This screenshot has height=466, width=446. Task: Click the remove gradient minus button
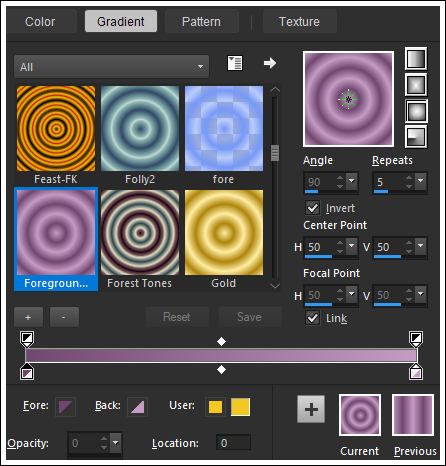pyautogui.click(x=64, y=317)
